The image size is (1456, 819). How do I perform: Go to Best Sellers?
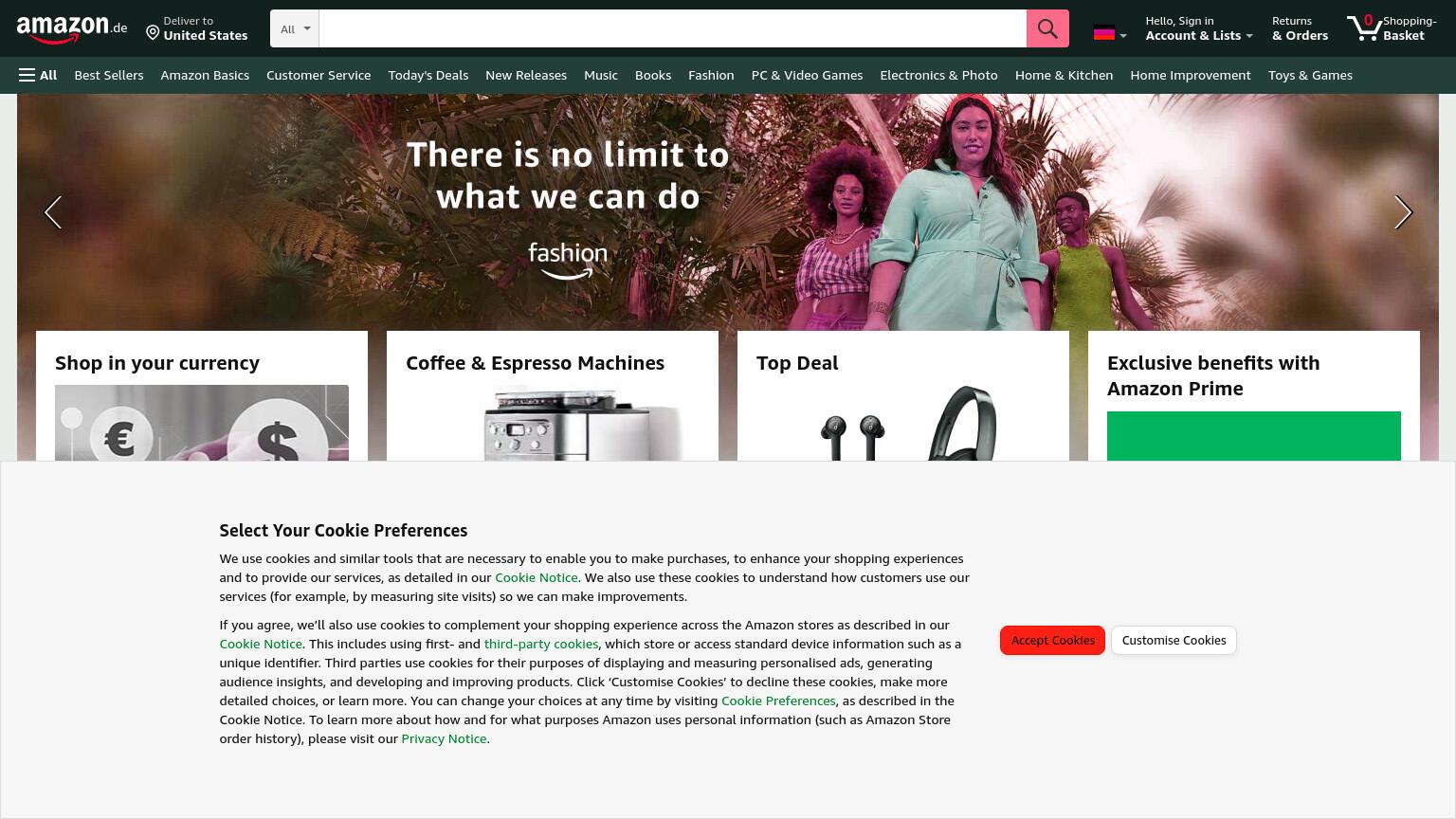pos(109,75)
